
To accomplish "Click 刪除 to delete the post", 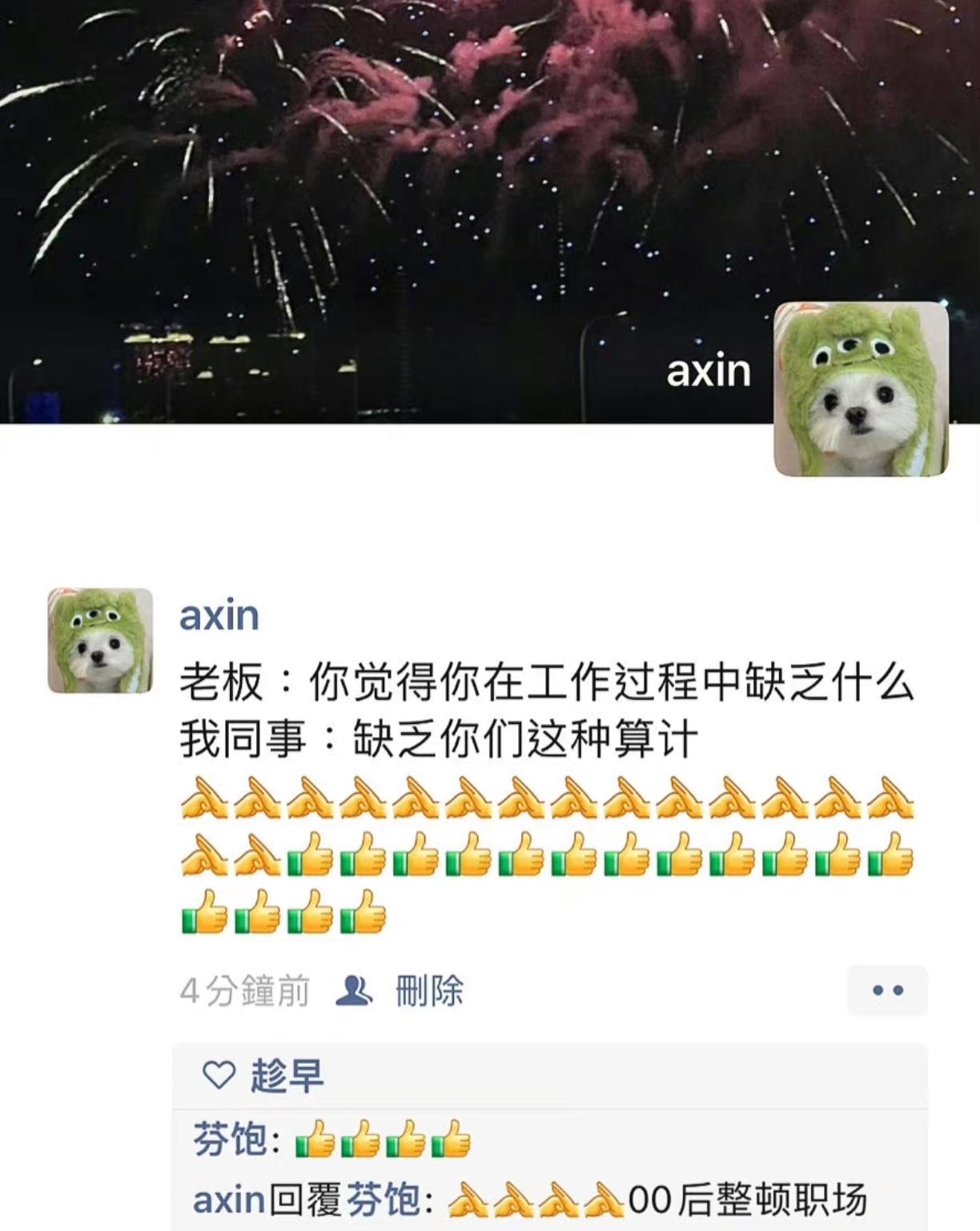I will (429, 991).
